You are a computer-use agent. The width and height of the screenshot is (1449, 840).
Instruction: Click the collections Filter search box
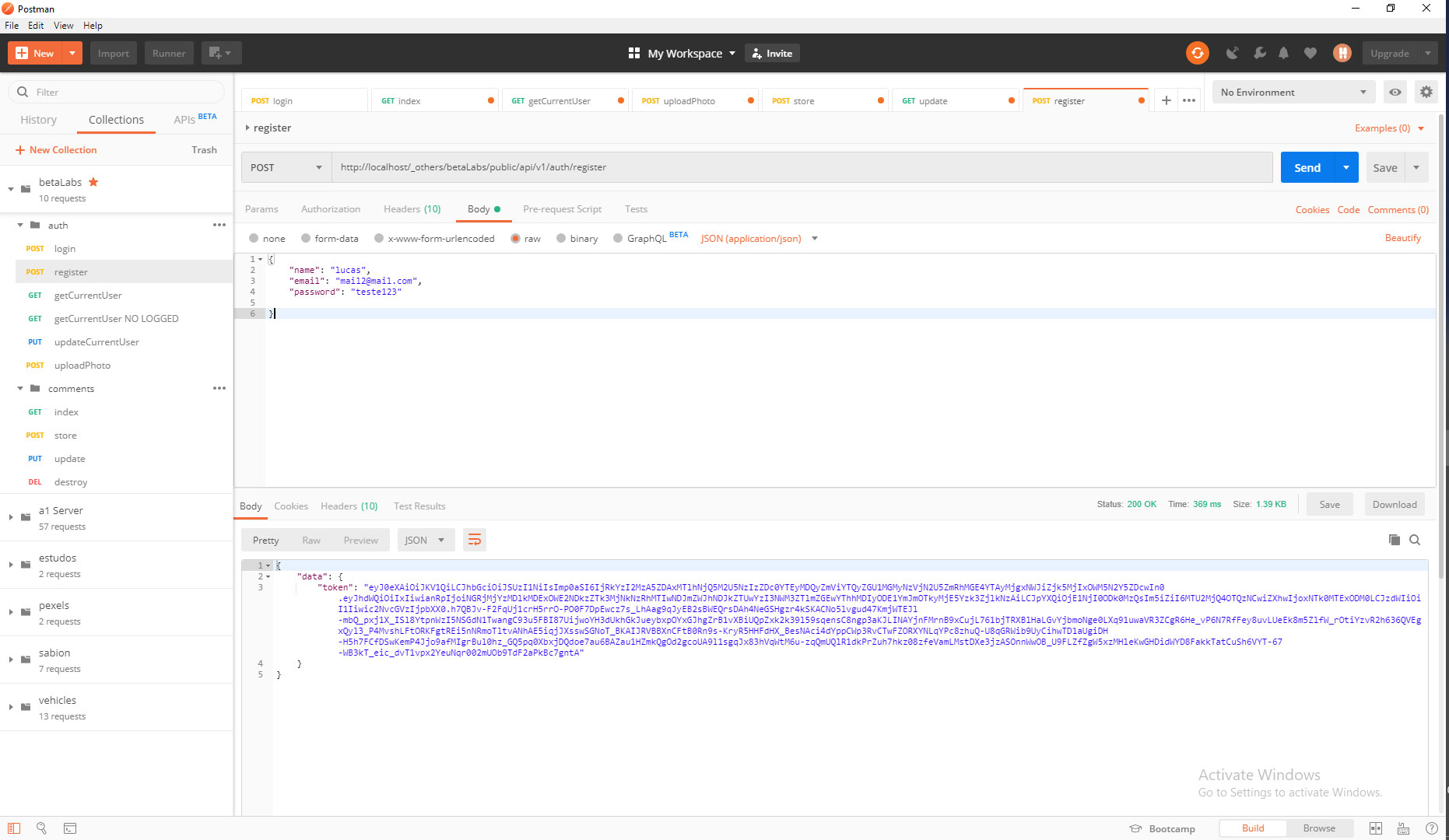pyautogui.click(x=117, y=92)
